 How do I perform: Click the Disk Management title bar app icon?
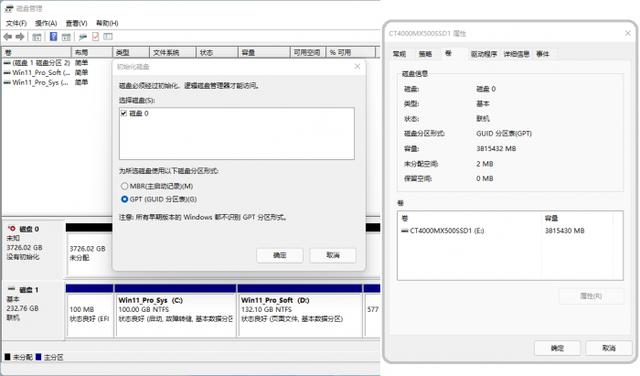[x=9, y=9]
